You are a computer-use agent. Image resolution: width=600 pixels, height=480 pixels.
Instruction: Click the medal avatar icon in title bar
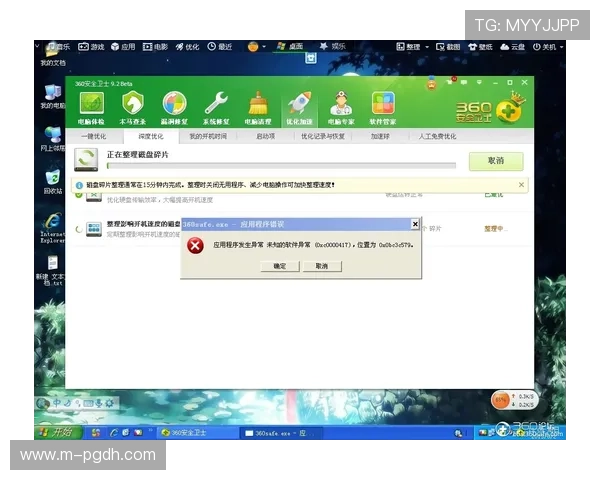click(432, 83)
